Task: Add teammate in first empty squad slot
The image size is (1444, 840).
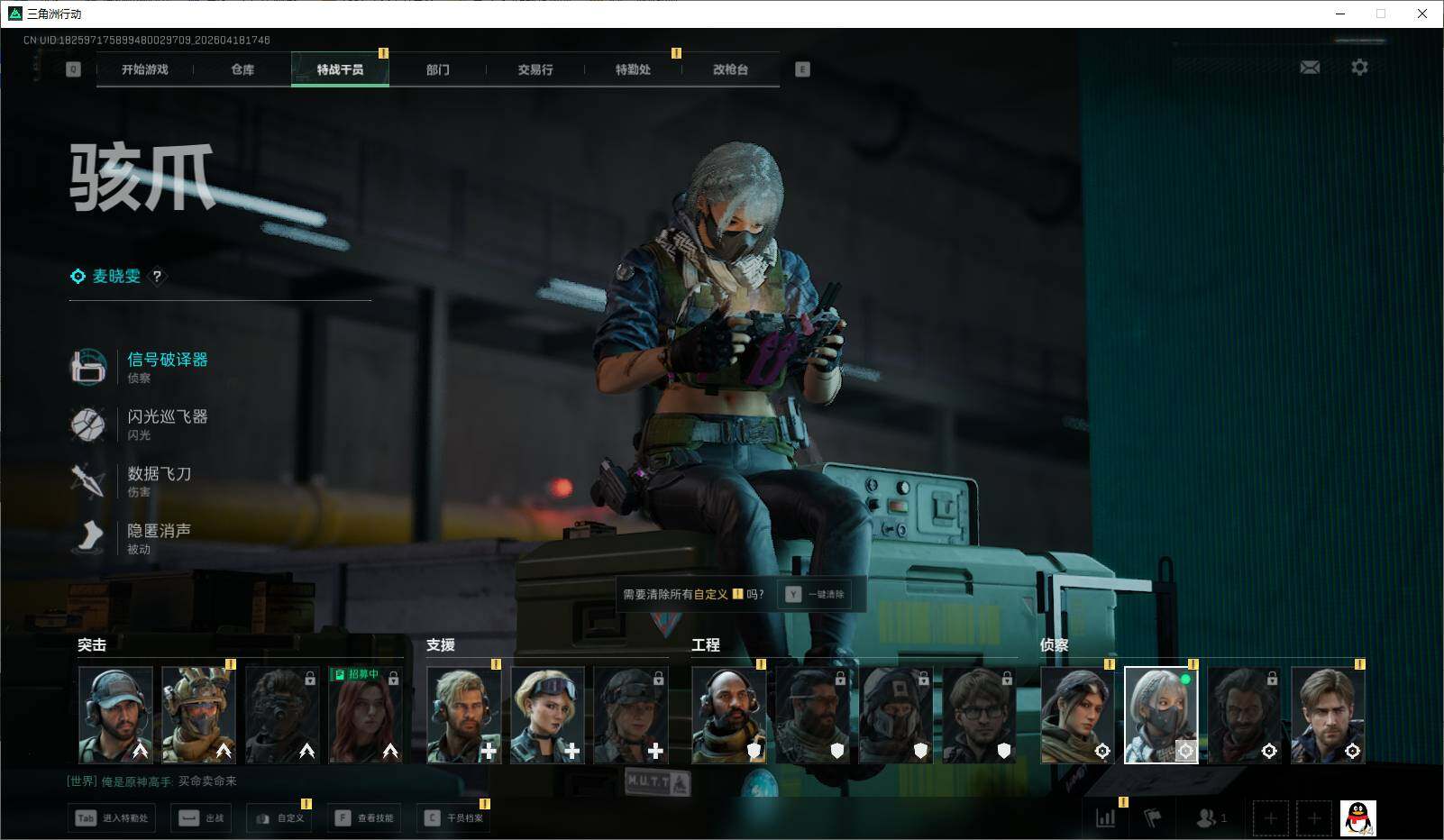Action: click(1270, 818)
